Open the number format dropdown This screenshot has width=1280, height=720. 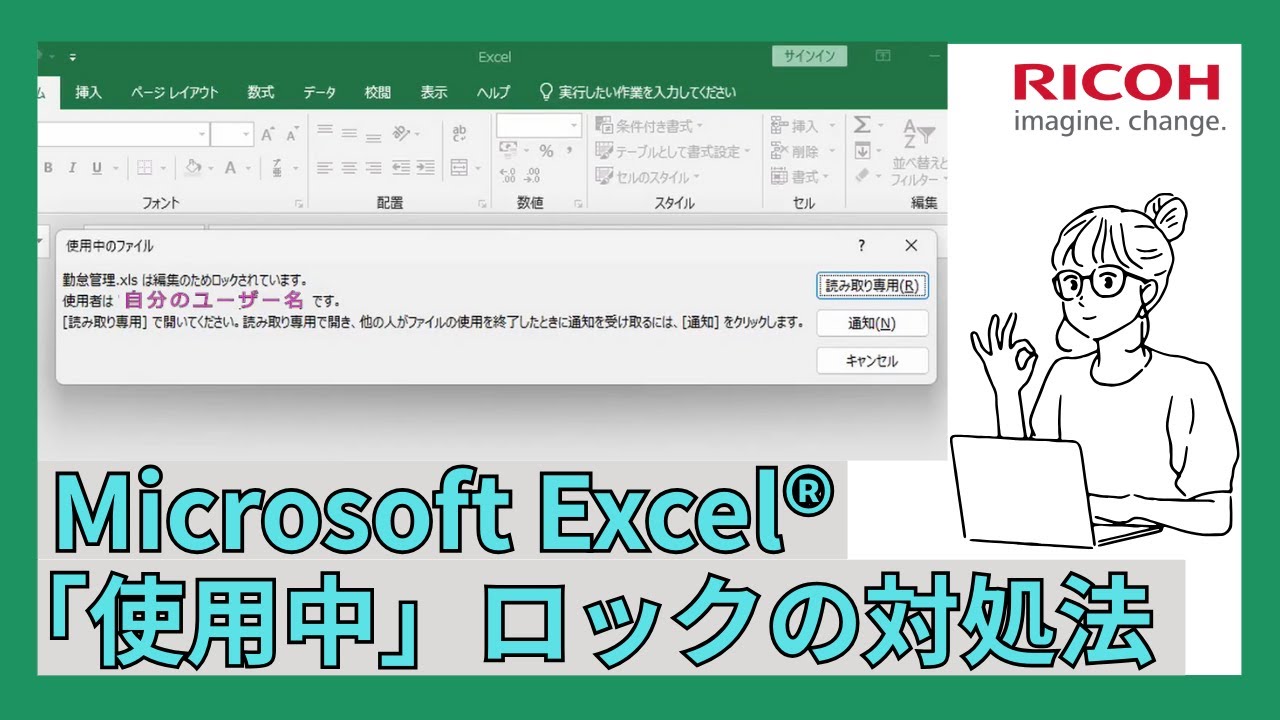pyautogui.click(x=574, y=125)
